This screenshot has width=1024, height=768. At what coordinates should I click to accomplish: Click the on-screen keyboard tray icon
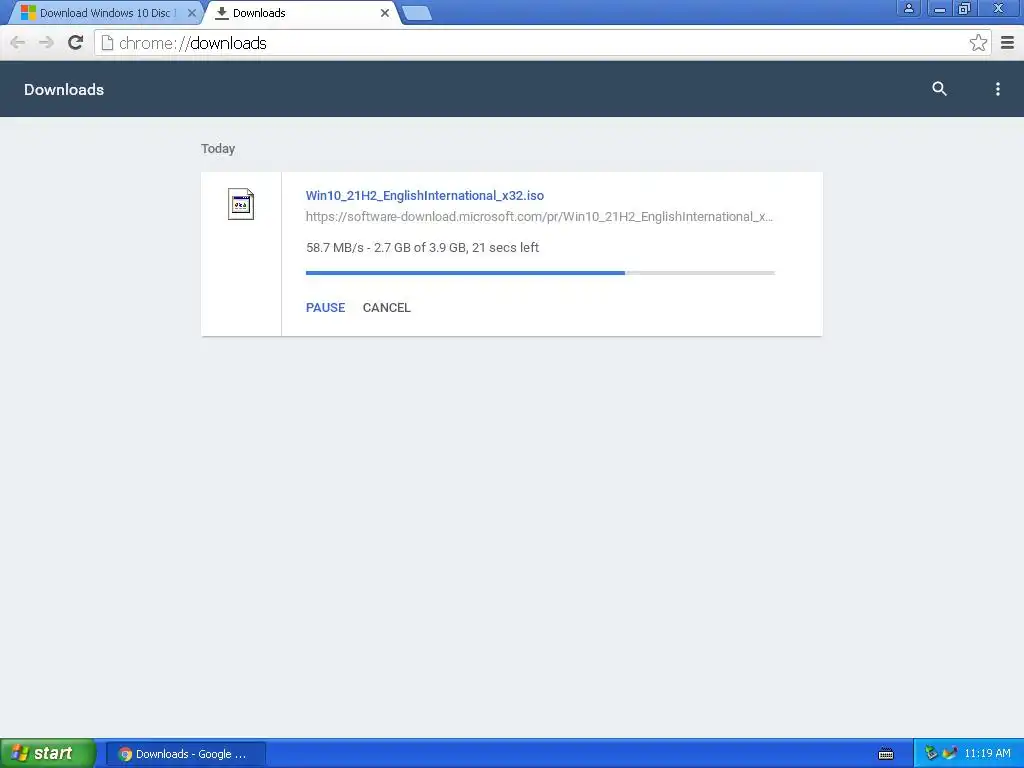pos(886,754)
